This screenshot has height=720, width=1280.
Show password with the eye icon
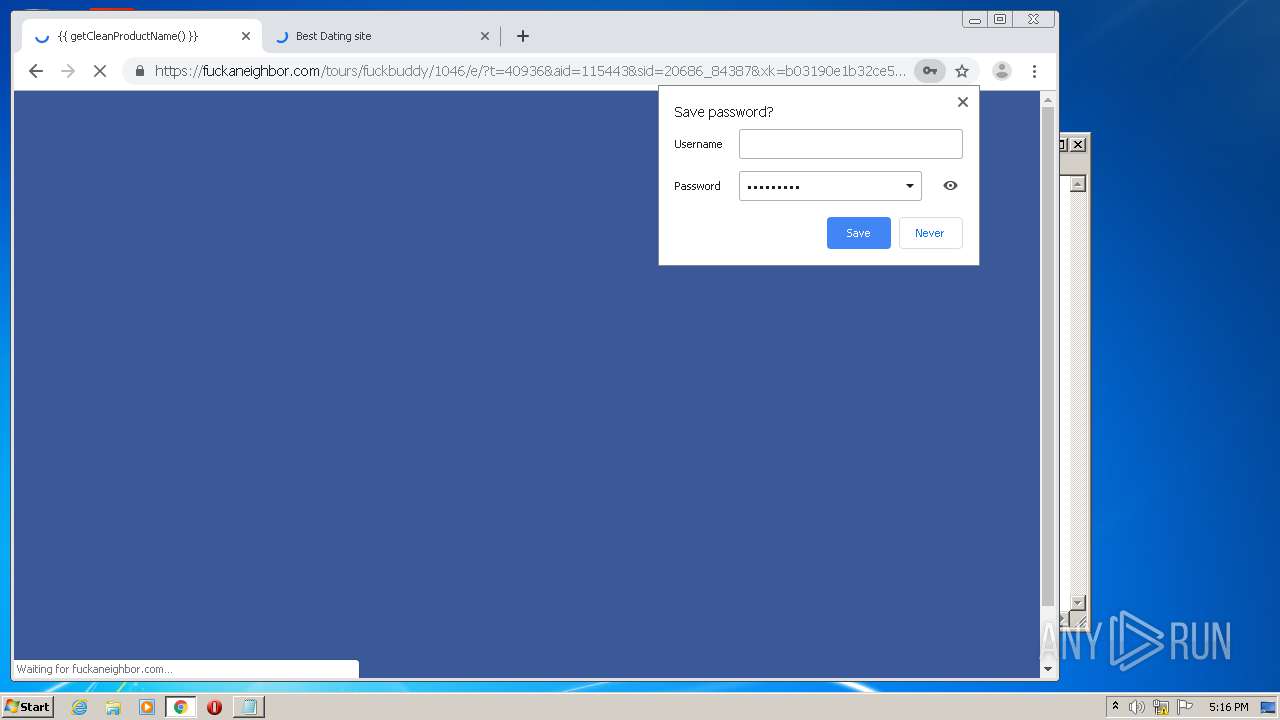(950, 186)
